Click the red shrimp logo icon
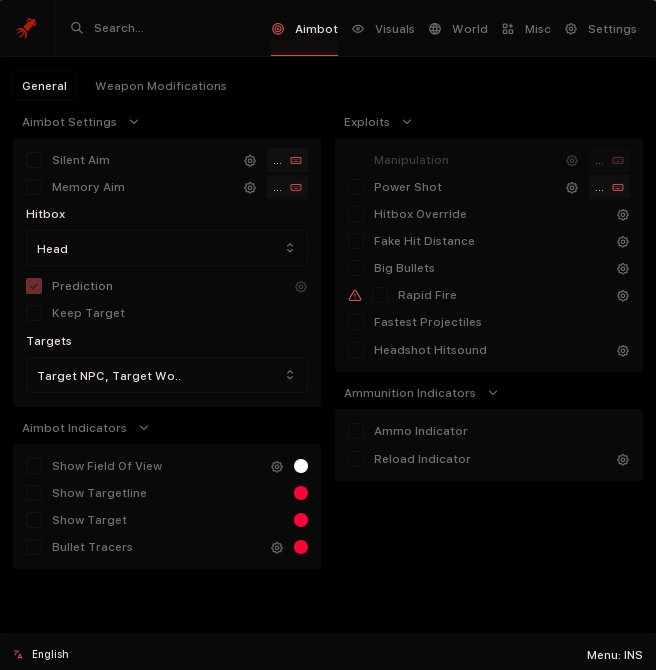656x670 pixels. (26, 28)
